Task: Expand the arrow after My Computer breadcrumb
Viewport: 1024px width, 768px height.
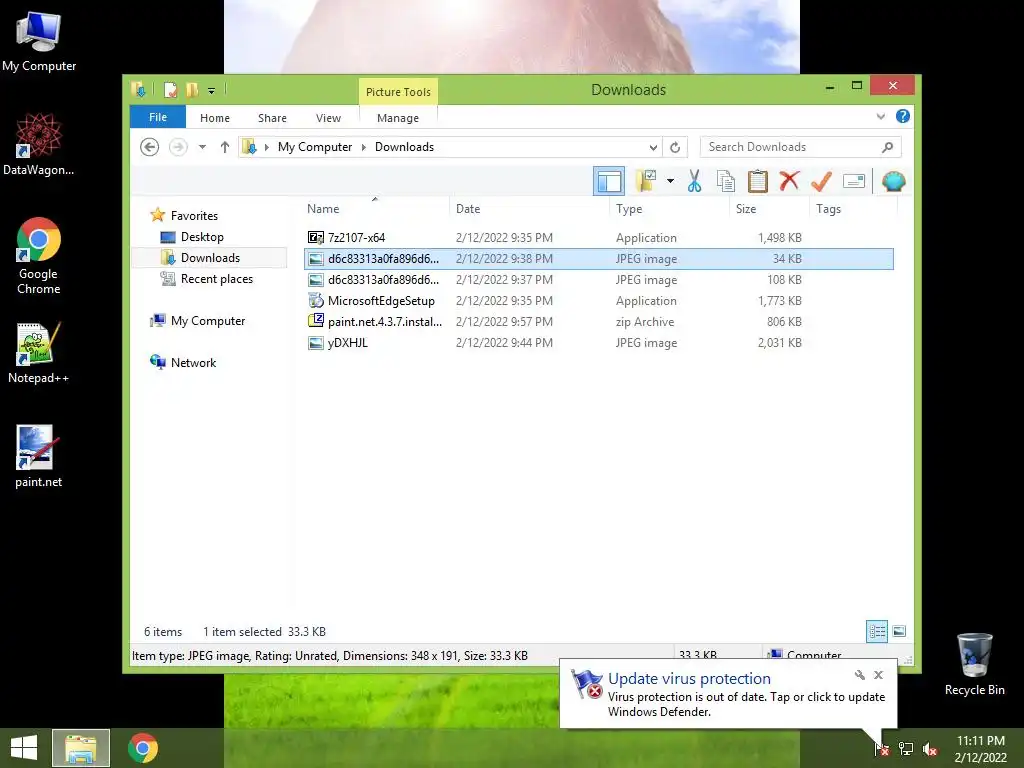Action: pos(364,148)
